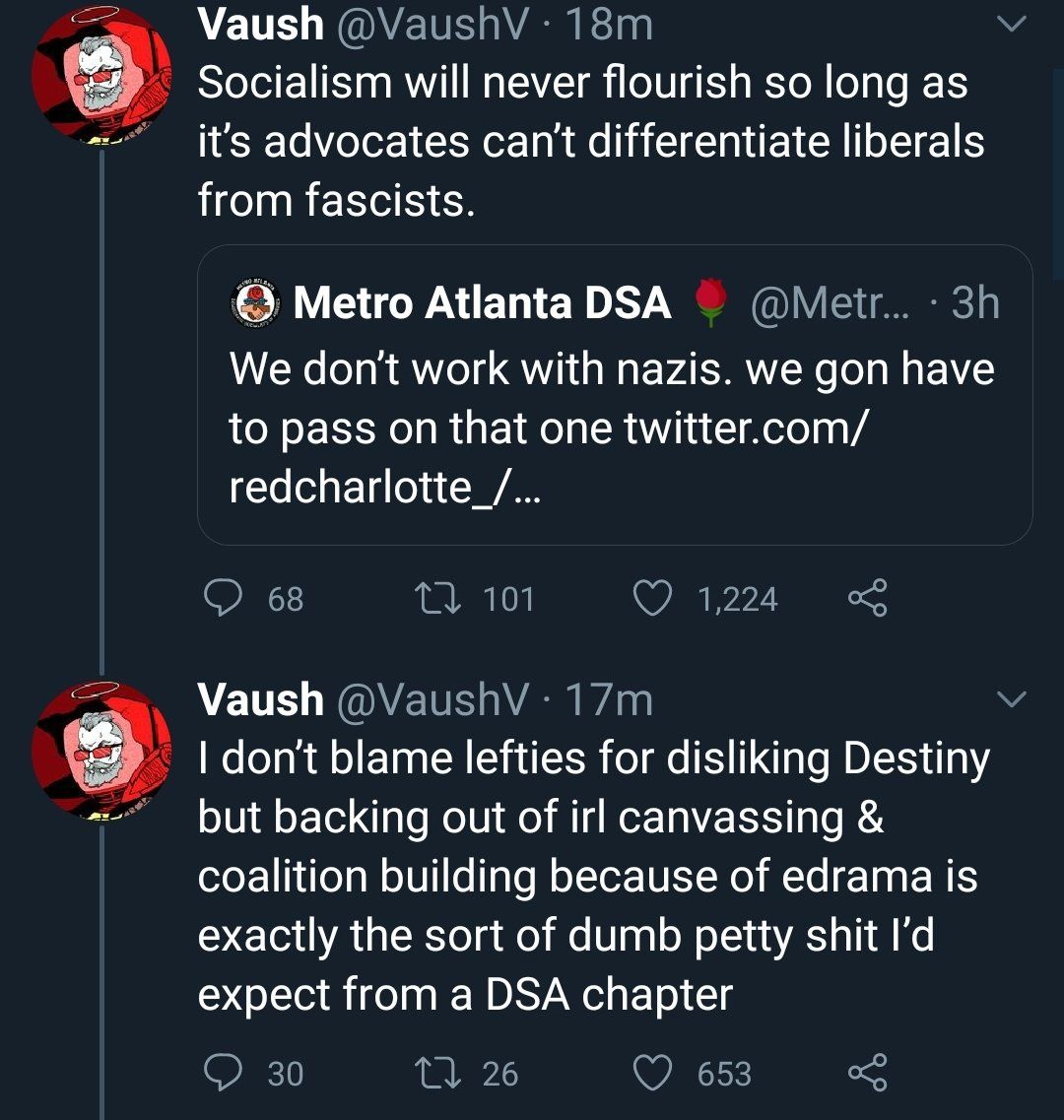Reply to the first Vaush tweet
This screenshot has width=1064, height=1120.
click(x=224, y=598)
